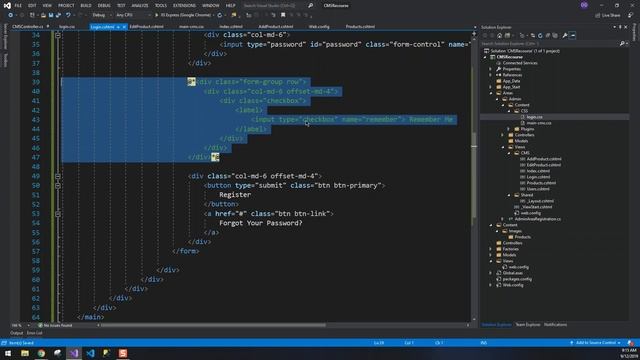This screenshot has height=360, width=640.
Task: Toggle pin on Login.cshtml tab
Action: point(118,27)
